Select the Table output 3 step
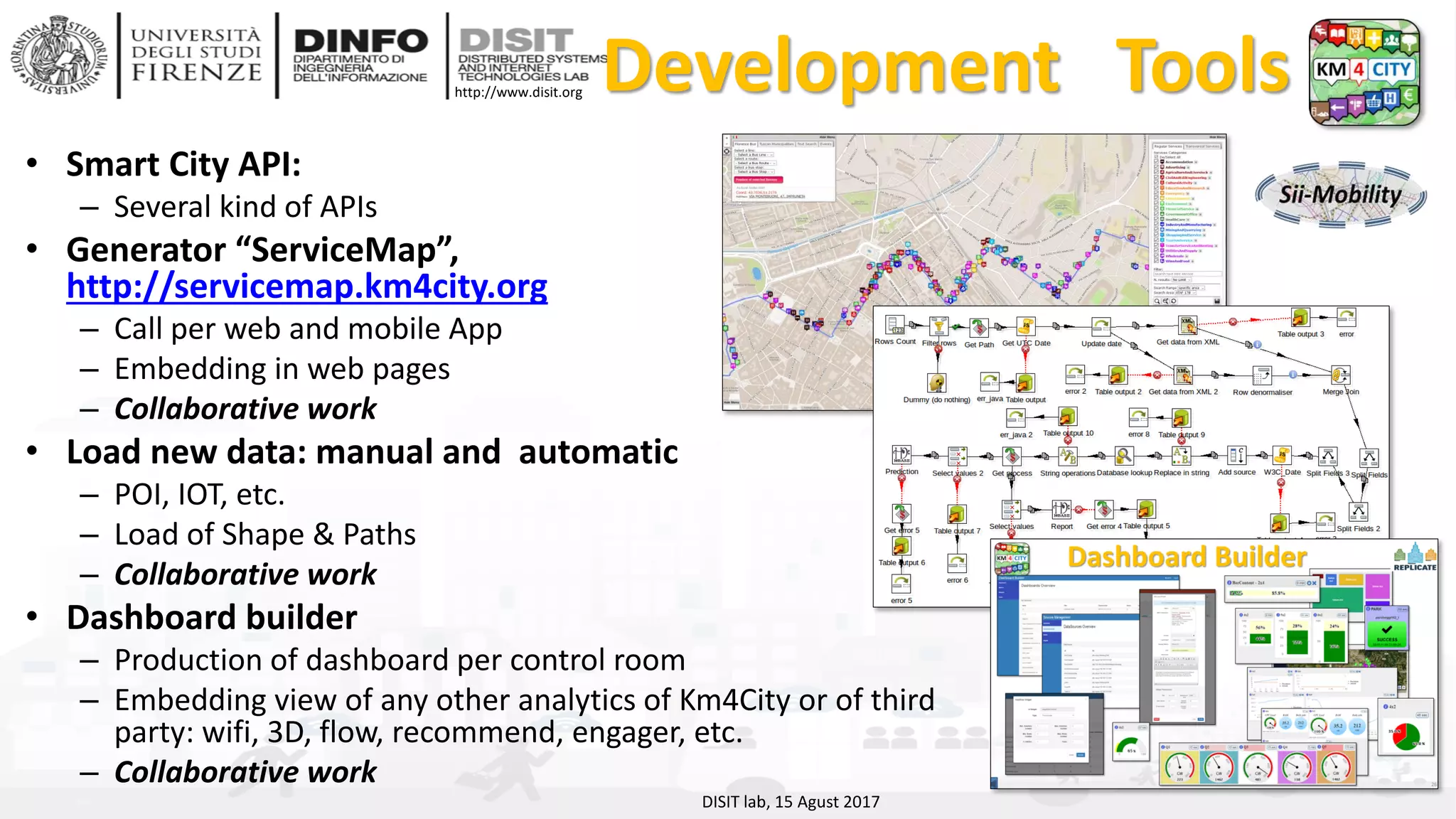This screenshot has height=819, width=1456. pyautogui.click(x=1300, y=317)
